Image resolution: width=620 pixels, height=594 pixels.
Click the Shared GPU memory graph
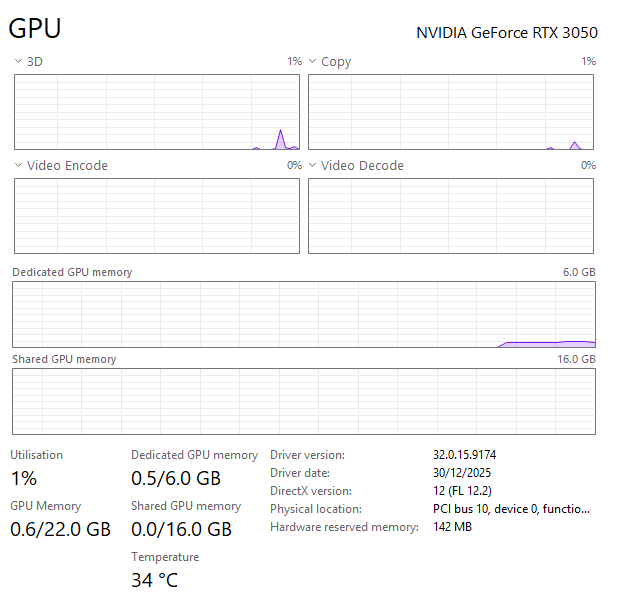pyautogui.click(x=304, y=401)
